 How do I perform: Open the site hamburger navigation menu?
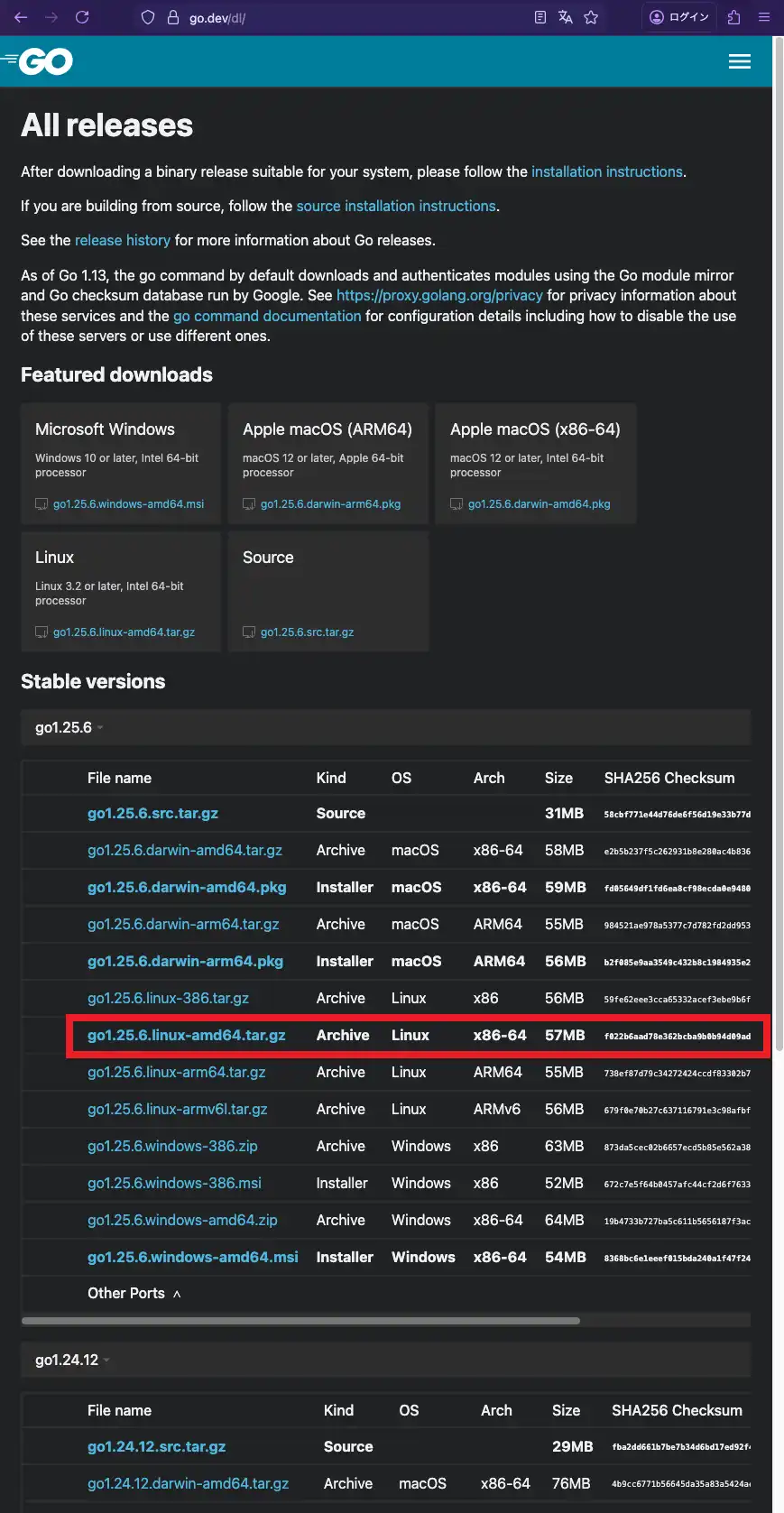click(739, 61)
